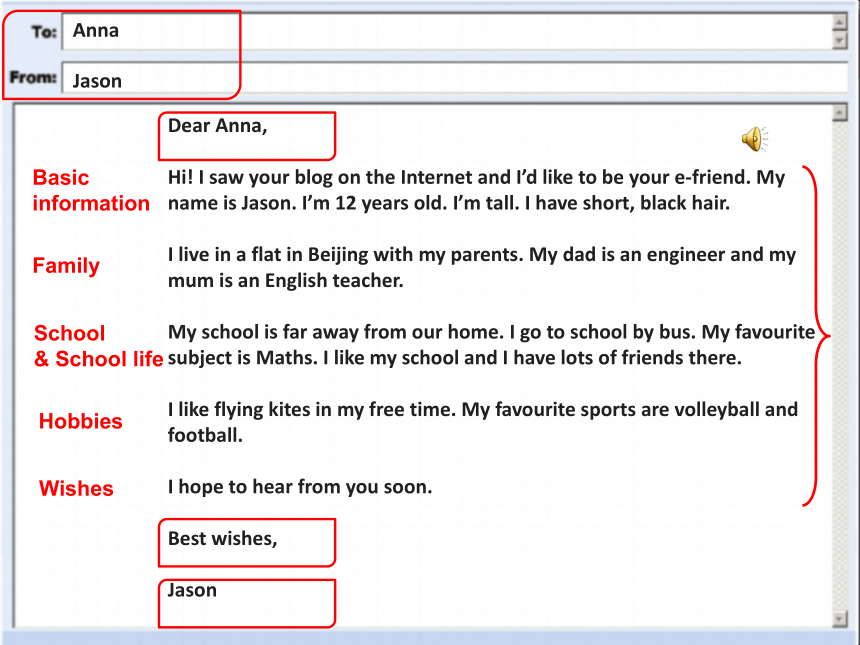The width and height of the screenshot is (860, 645).
Task: Click the greeting 'Dear Anna,'
Action: (217, 126)
